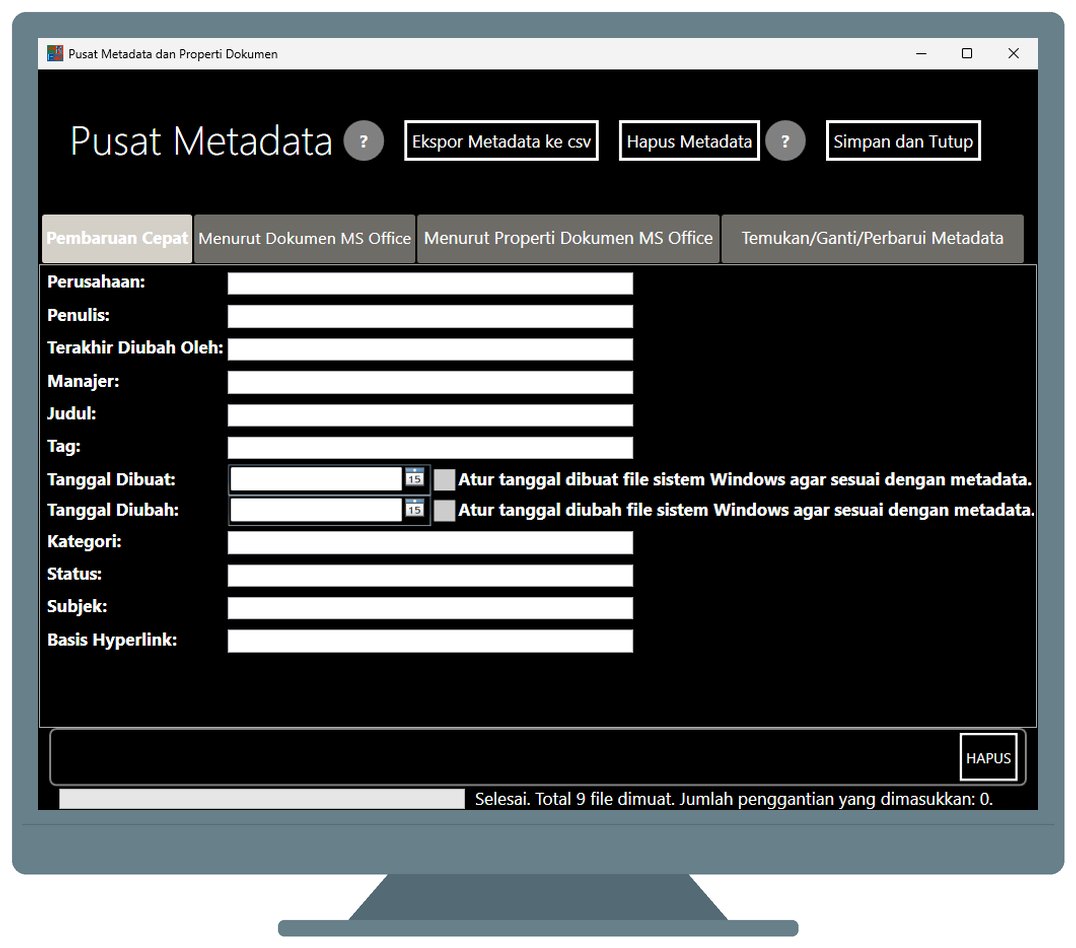
Task: Open the Menurut Dokumen MS Office tab
Action: click(x=305, y=238)
